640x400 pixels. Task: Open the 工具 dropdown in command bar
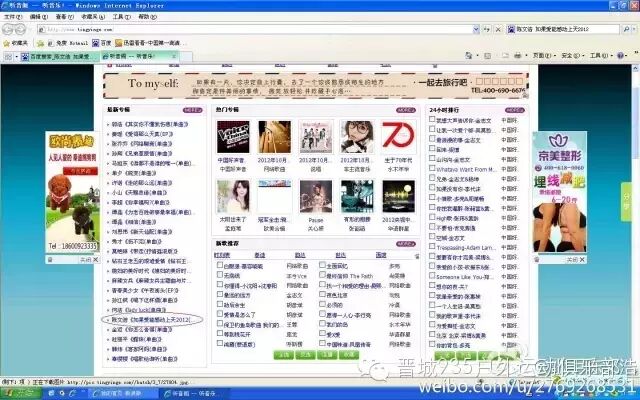[600, 56]
